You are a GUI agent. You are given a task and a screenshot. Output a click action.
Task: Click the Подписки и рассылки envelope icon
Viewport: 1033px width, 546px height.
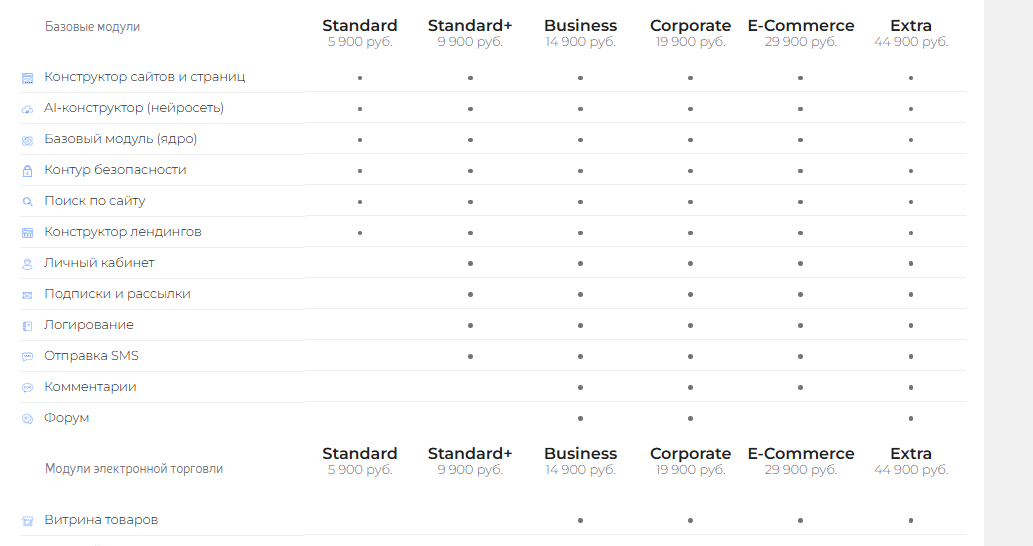coord(28,295)
